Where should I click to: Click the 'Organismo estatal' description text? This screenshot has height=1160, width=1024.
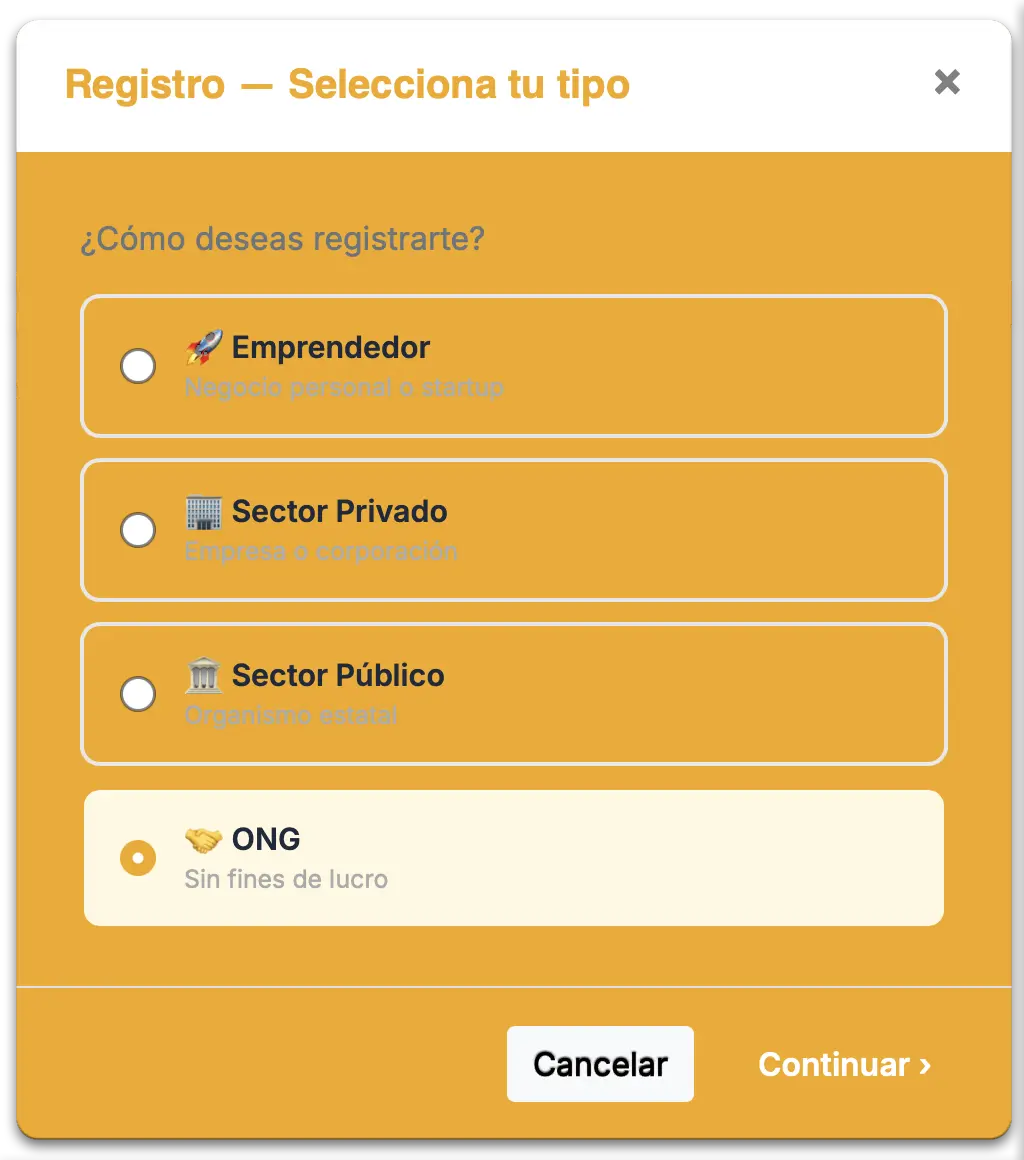coord(291,716)
